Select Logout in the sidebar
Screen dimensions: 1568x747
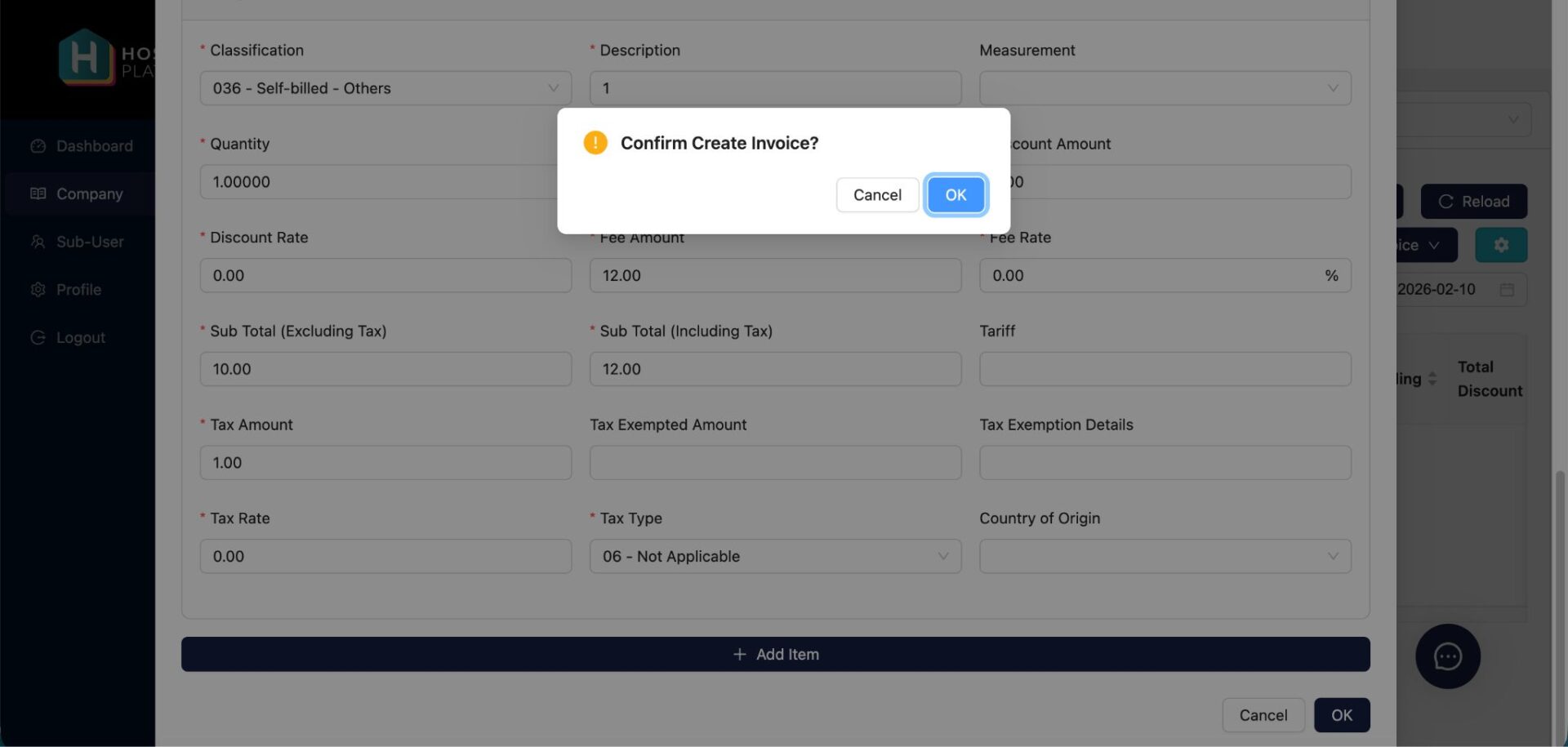pos(78,337)
